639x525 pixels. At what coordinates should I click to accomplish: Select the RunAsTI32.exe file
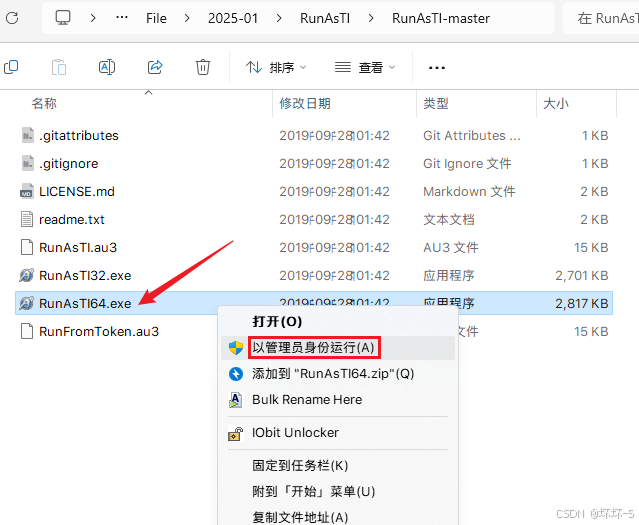click(85, 276)
